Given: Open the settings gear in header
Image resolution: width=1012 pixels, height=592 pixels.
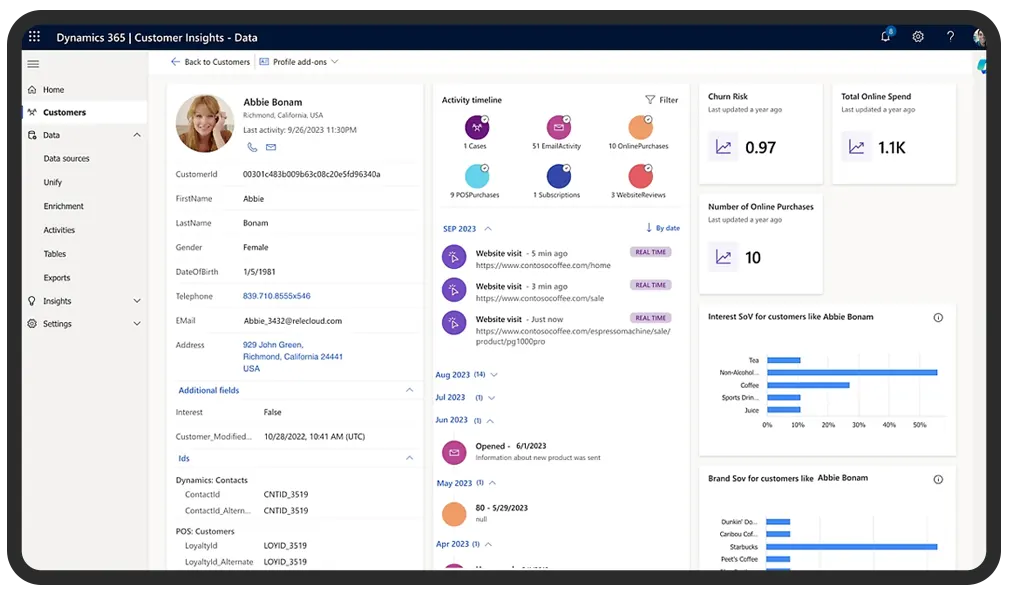Looking at the screenshot, I should 918,37.
